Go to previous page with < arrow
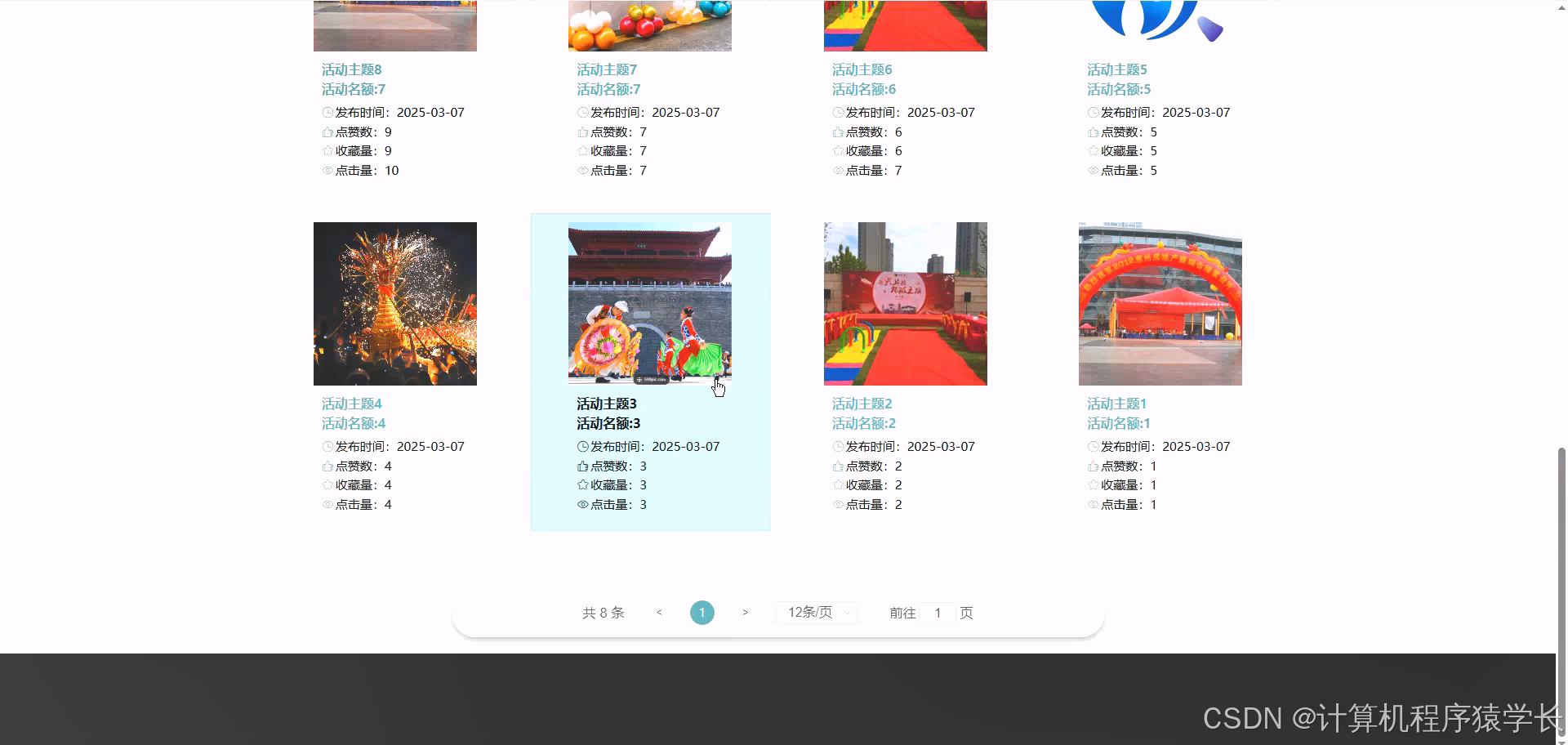The width and height of the screenshot is (1568, 745). click(x=659, y=613)
